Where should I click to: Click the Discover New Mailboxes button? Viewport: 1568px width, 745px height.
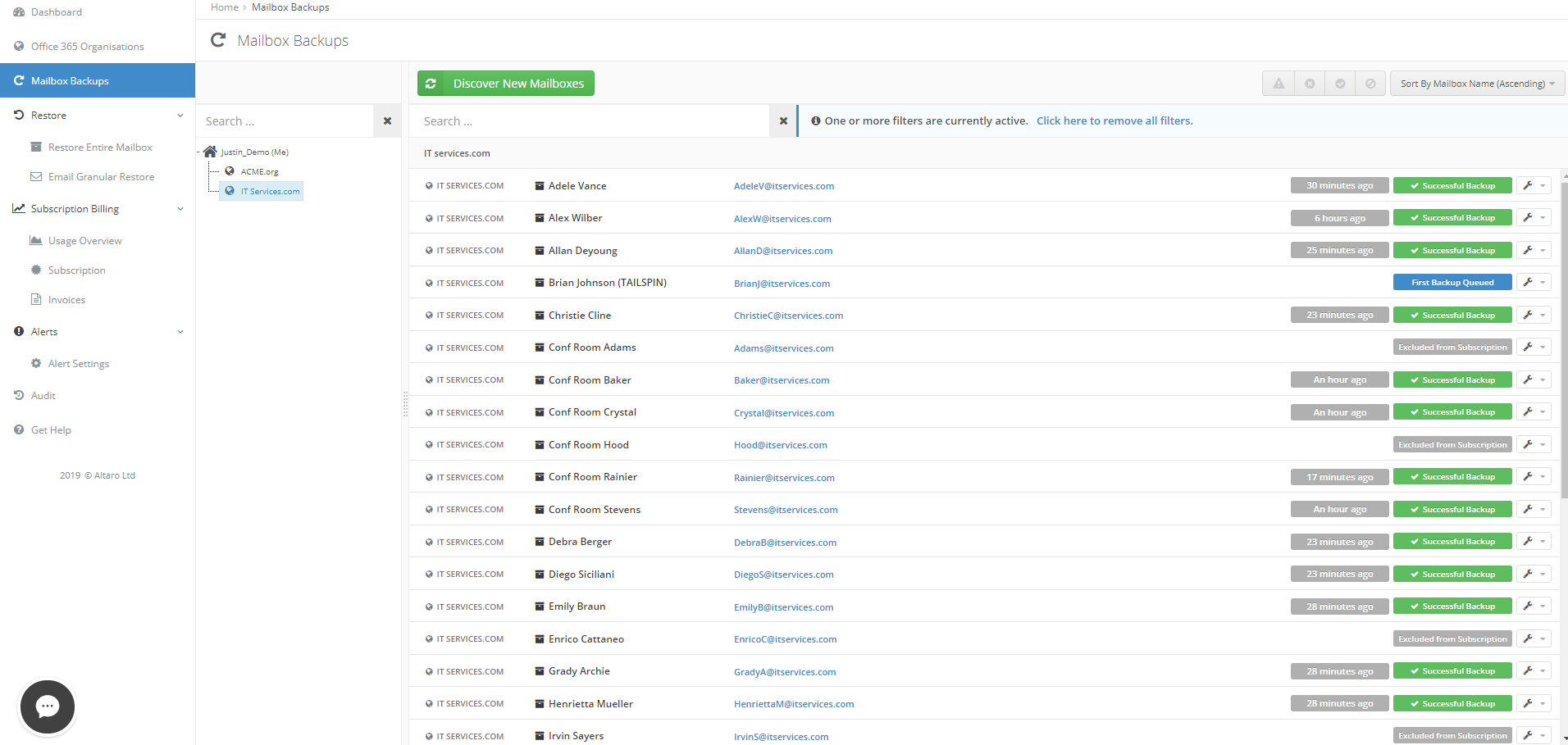[x=505, y=83]
